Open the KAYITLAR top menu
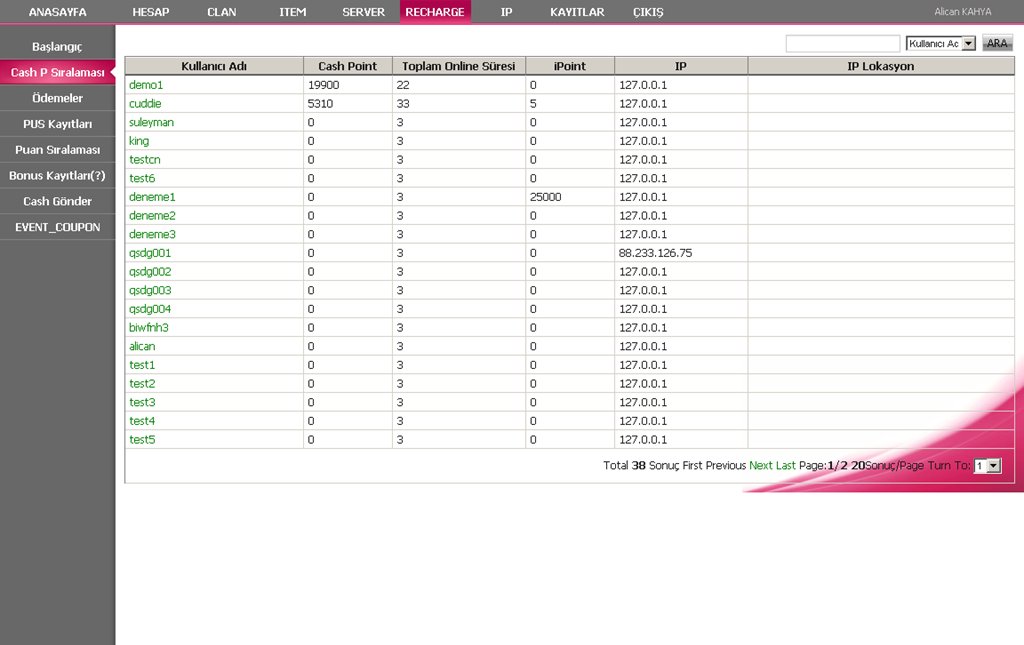 click(577, 12)
